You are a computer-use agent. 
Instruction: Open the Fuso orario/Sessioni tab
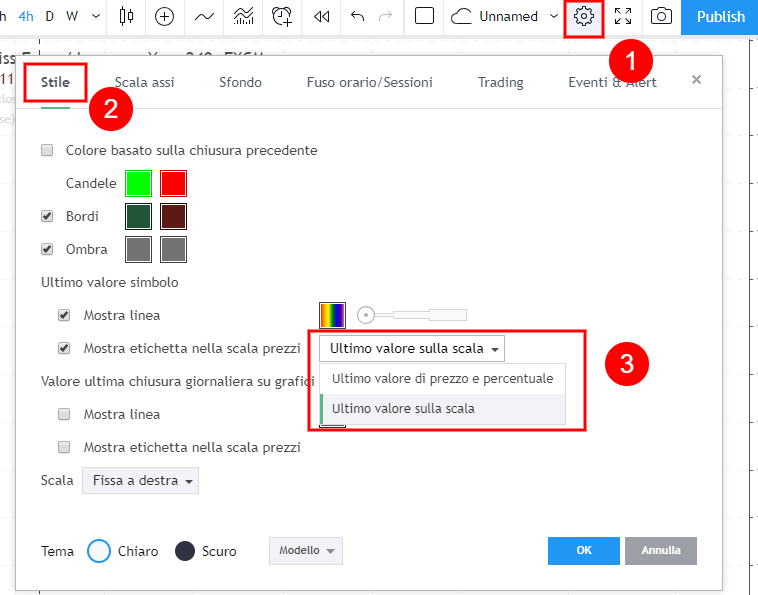click(370, 82)
